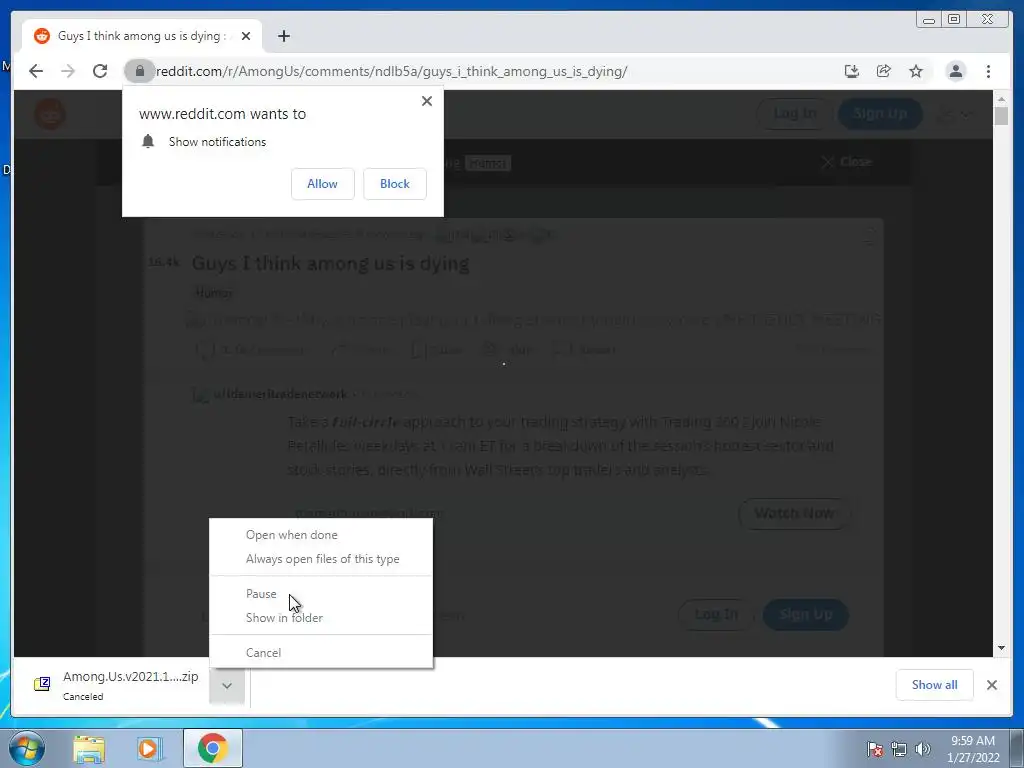Open the Chrome profile avatar

(955, 71)
